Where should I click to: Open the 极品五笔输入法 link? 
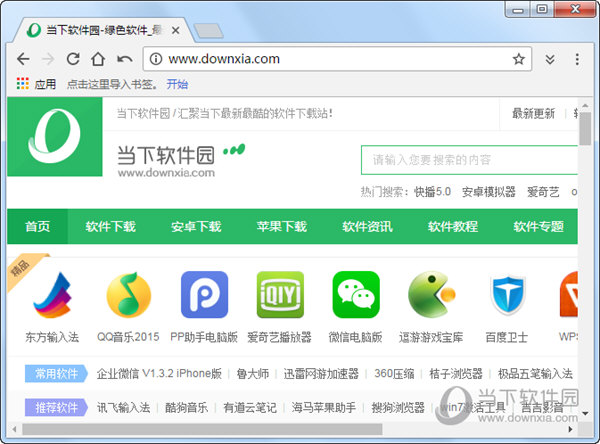[x=535, y=374]
